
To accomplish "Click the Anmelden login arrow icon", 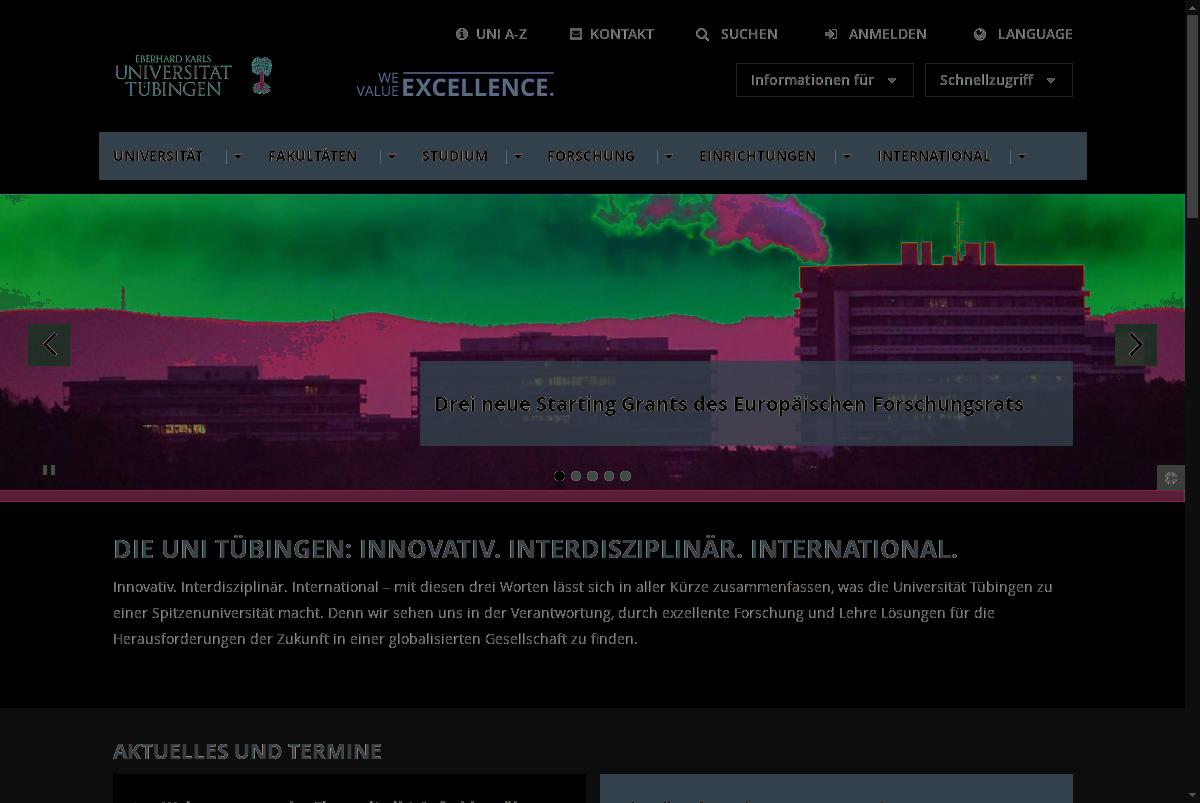I will point(831,34).
